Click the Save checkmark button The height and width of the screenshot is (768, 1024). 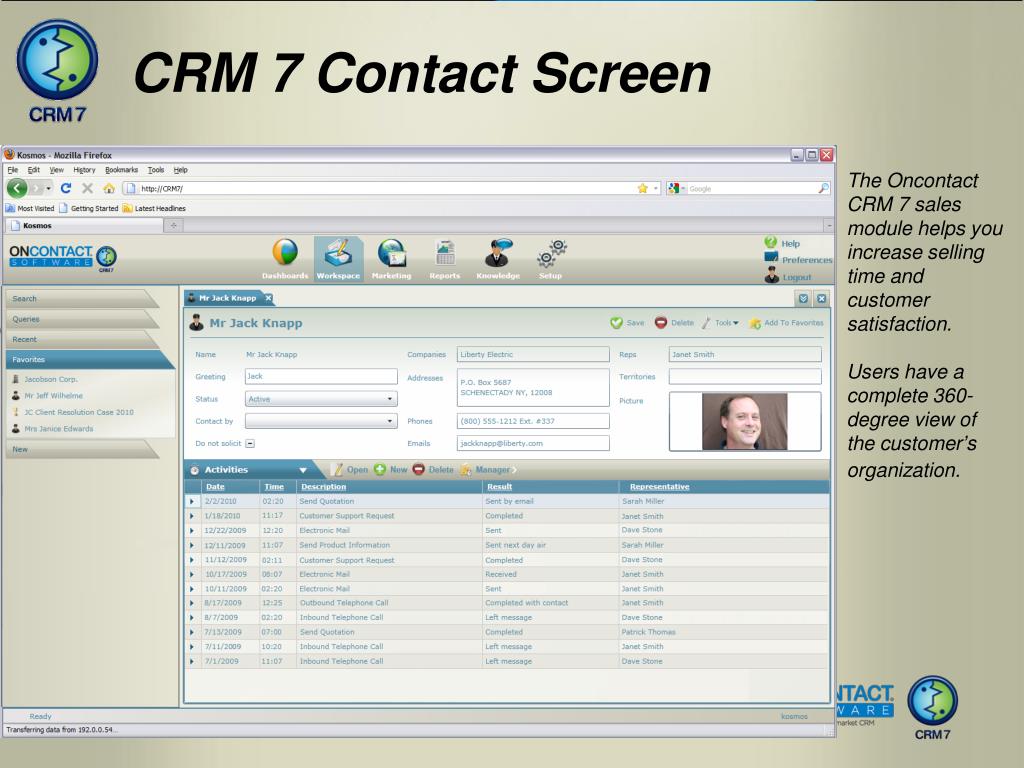(627, 323)
